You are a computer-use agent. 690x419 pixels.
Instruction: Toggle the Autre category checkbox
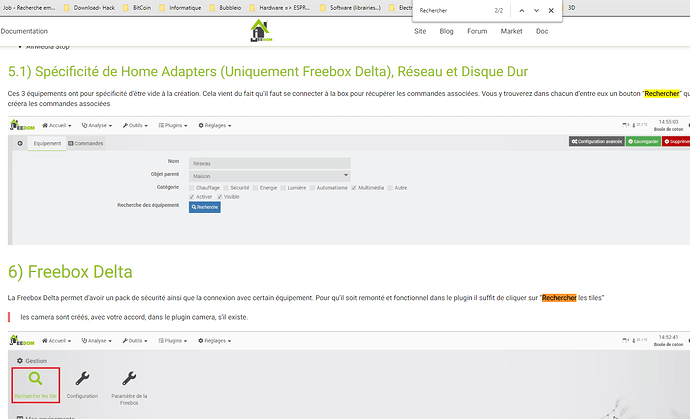coord(390,188)
